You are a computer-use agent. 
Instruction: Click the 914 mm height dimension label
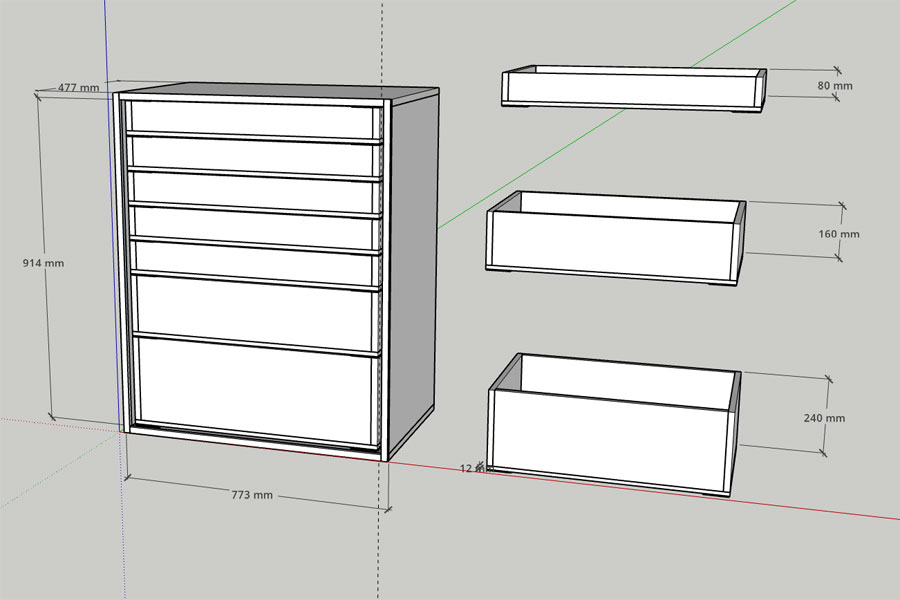pos(43,263)
